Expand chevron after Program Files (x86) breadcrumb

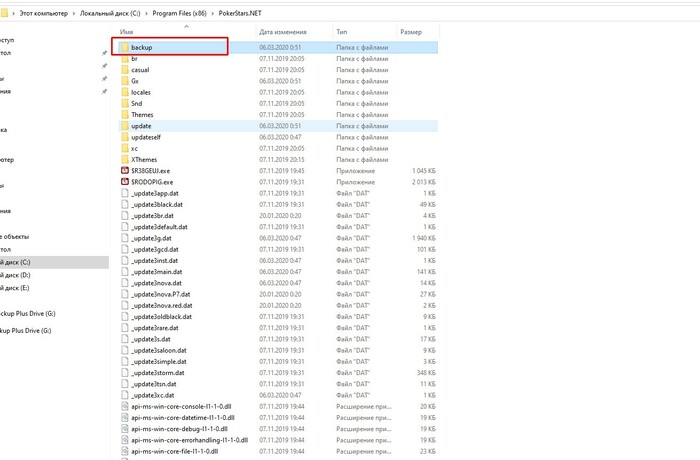click(212, 13)
